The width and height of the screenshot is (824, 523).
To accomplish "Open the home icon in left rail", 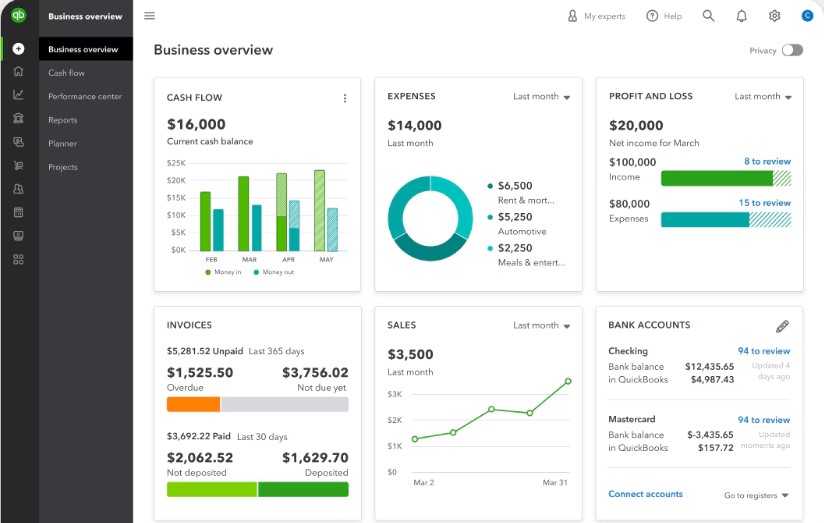I will 18,71.
